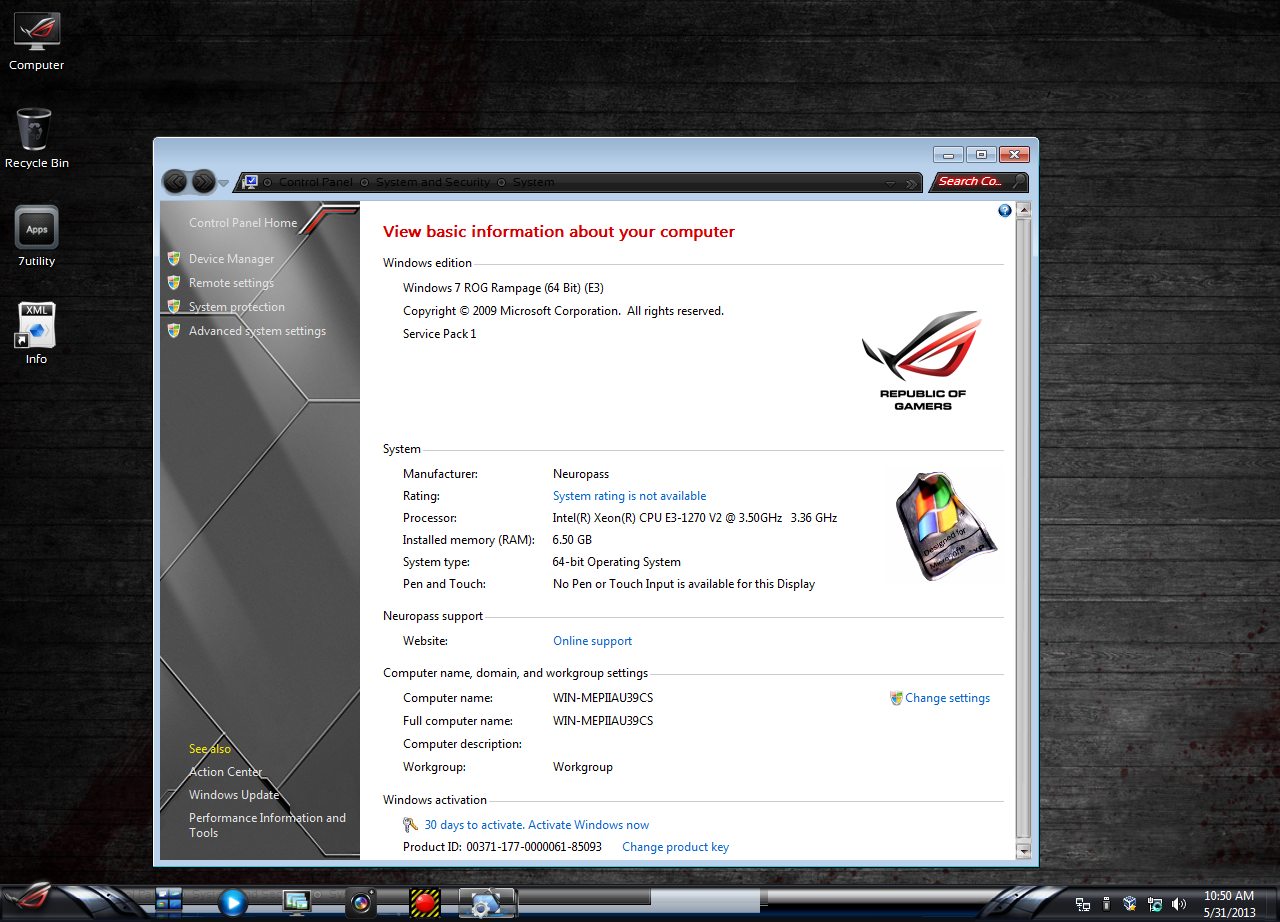Click the network icon in the tray

1083,903
